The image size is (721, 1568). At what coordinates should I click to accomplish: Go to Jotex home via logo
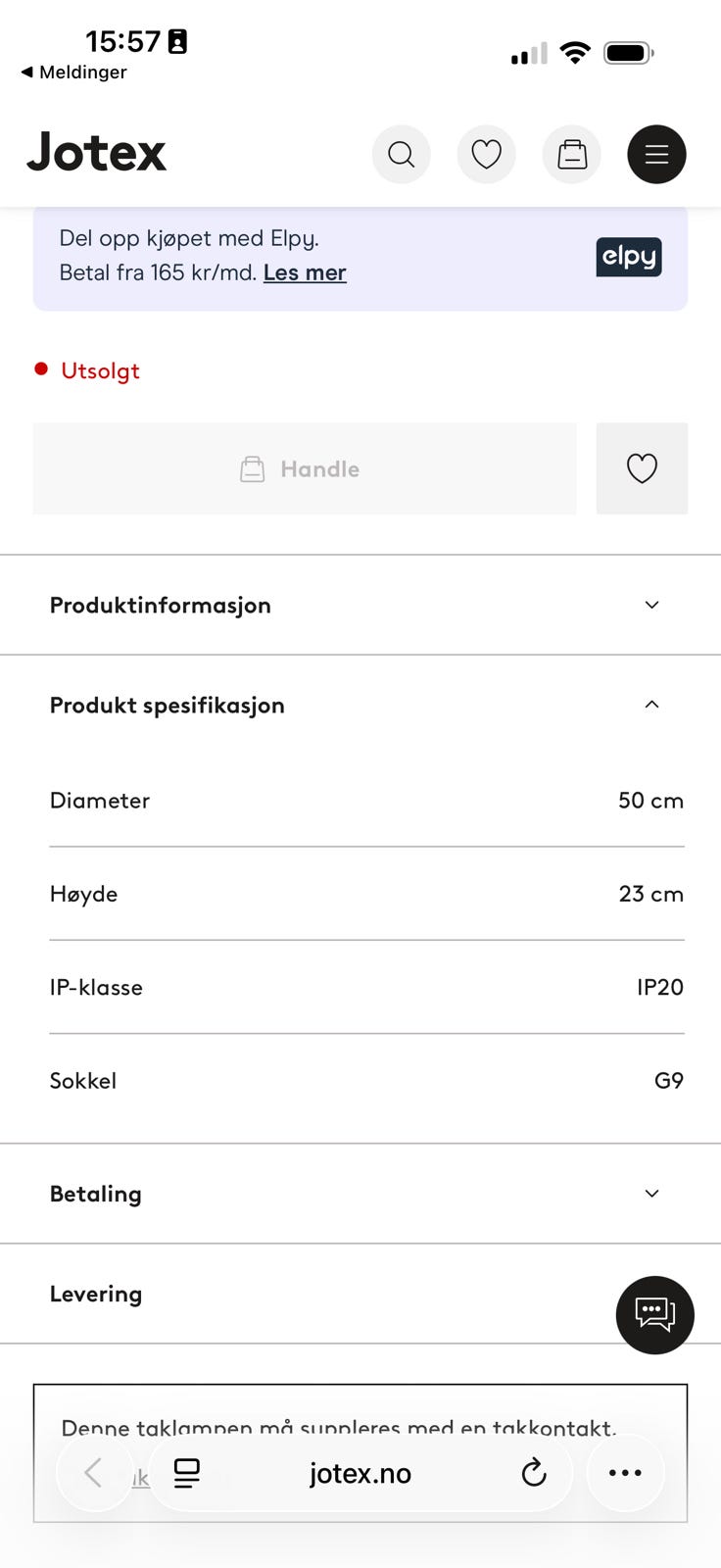97,153
